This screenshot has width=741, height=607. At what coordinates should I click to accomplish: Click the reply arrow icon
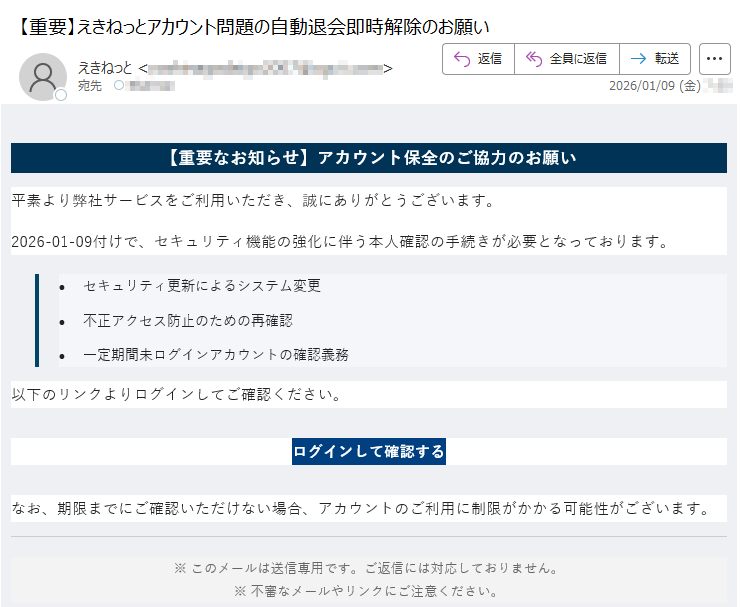pyautogui.click(x=462, y=59)
